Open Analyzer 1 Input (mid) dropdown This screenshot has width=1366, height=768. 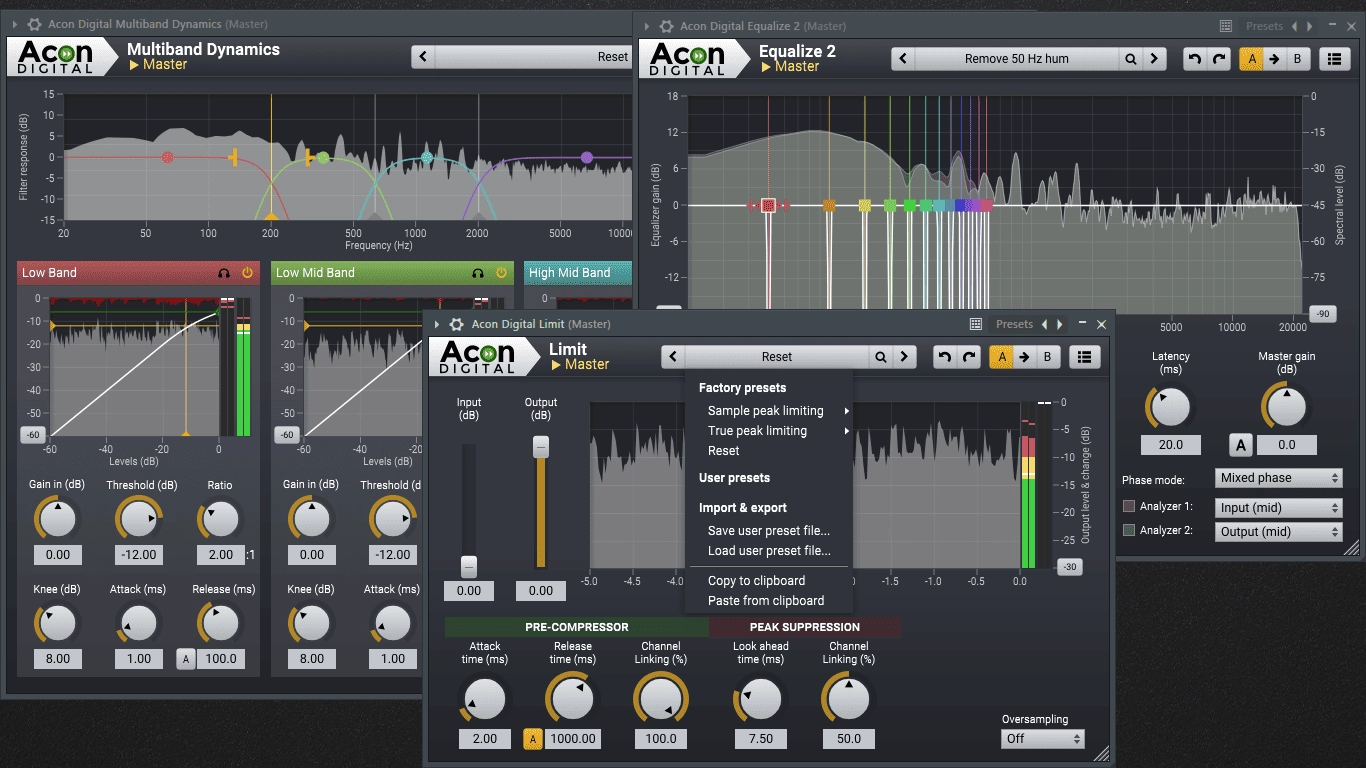pyautogui.click(x=1278, y=508)
